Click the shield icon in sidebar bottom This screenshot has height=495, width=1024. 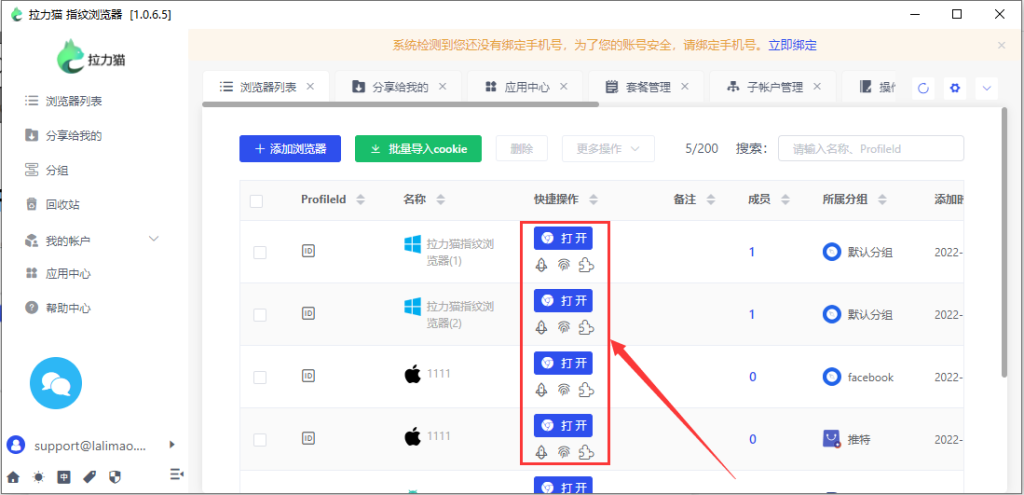[x=115, y=477]
